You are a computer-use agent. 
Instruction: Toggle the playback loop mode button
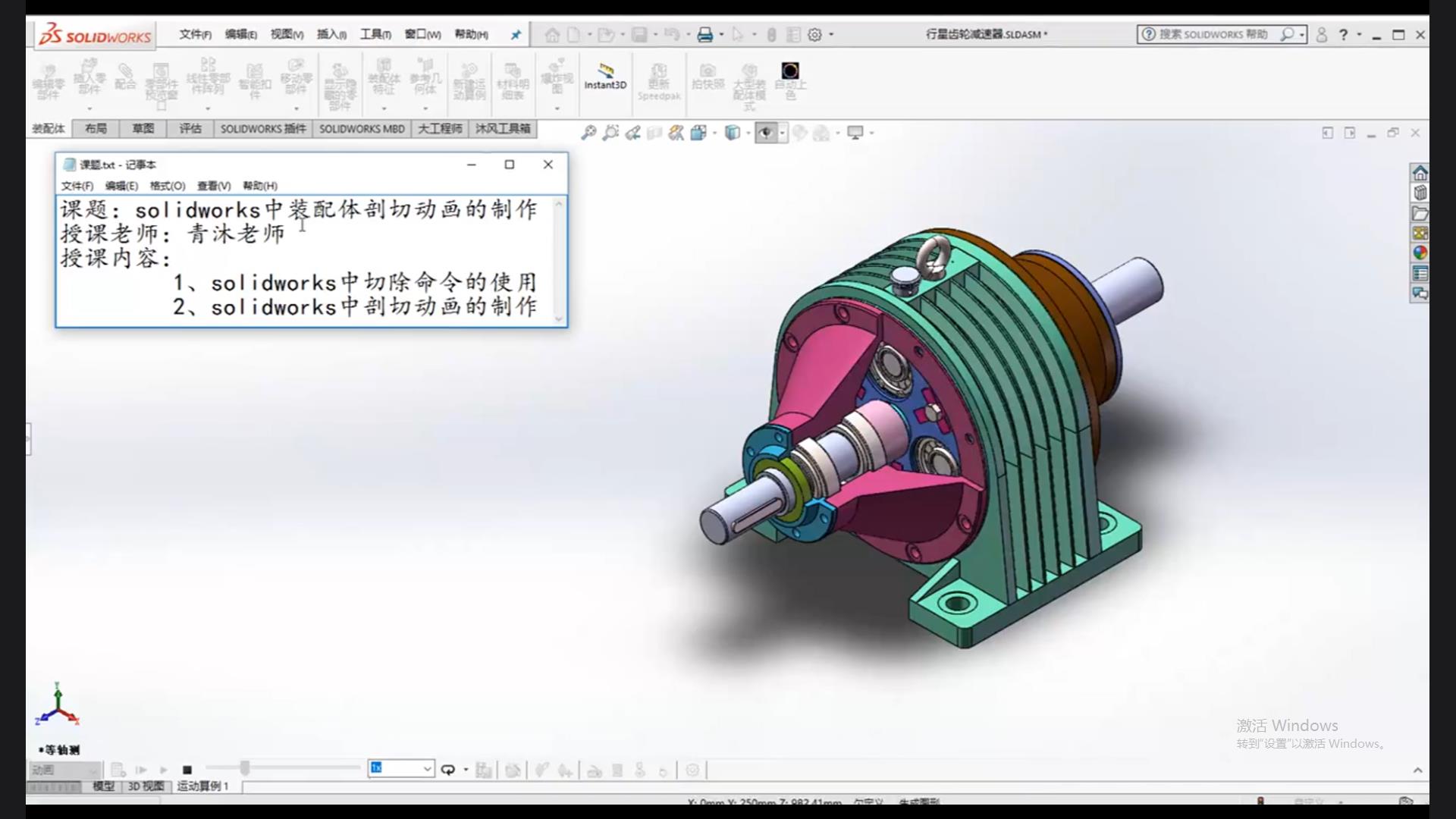tap(448, 770)
